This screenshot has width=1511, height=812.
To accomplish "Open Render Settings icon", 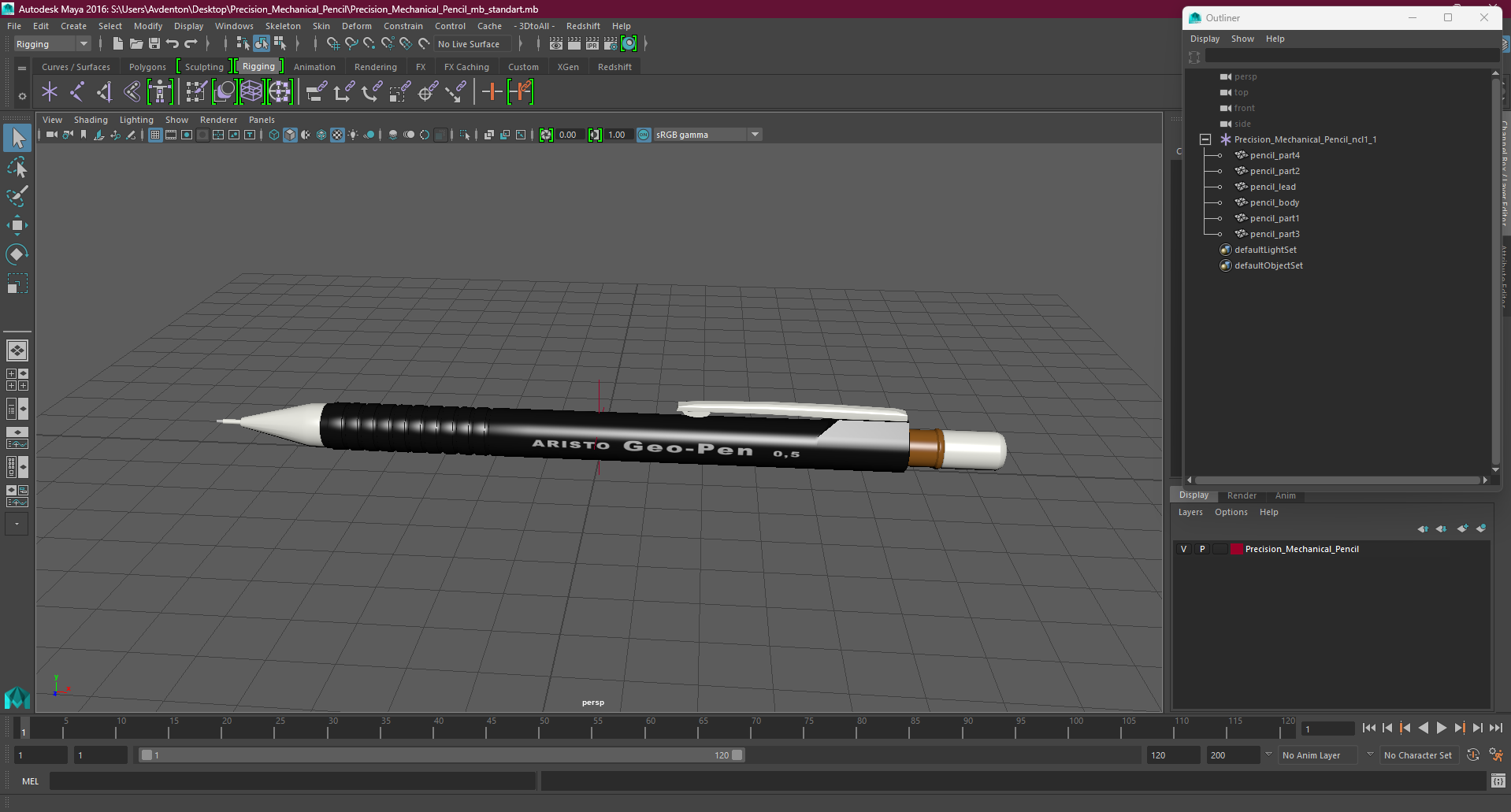I will click(x=611, y=44).
